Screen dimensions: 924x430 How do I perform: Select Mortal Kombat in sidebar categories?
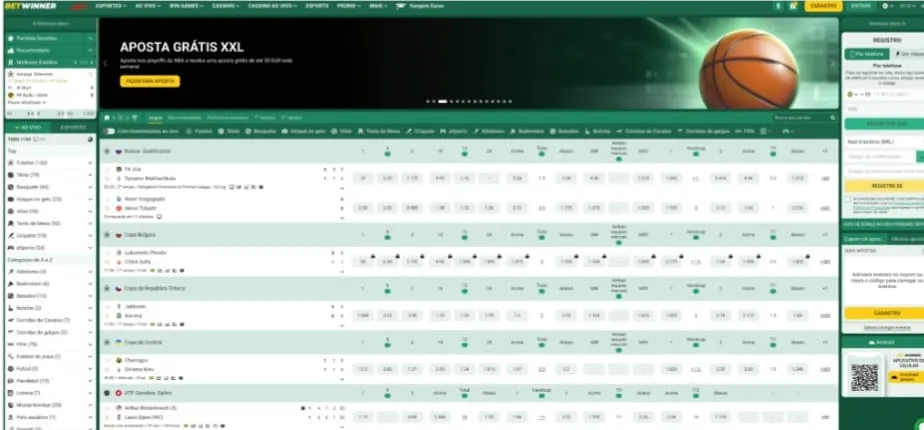pos(50,405)
